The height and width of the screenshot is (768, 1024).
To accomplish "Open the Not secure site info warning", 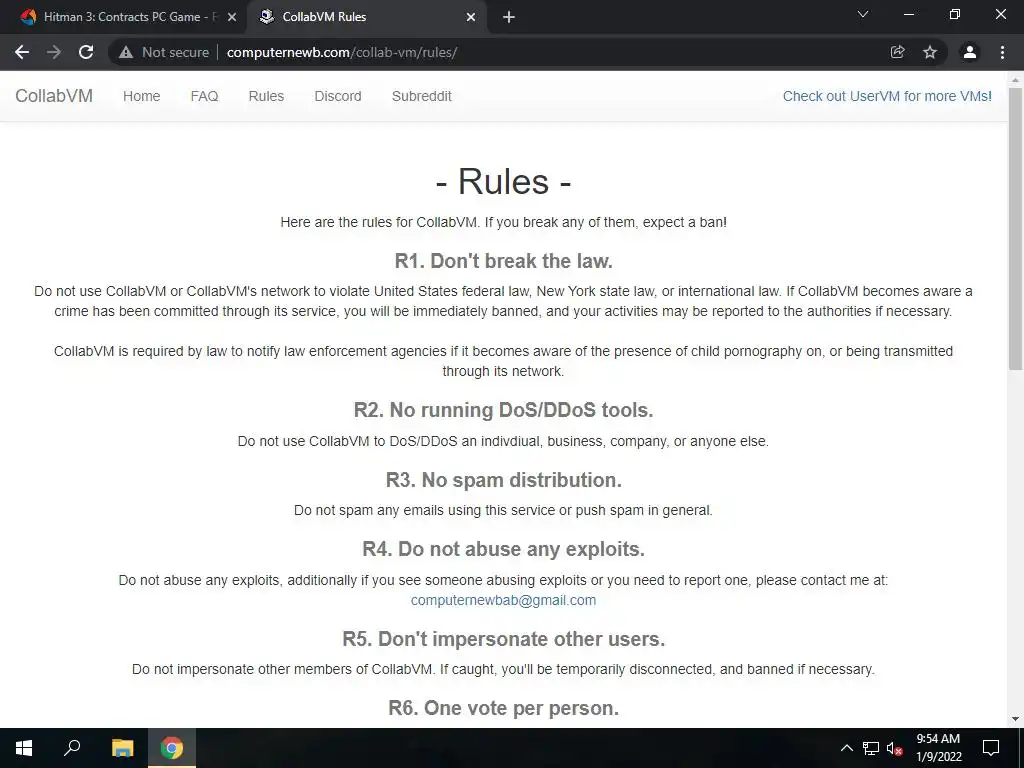I will coord(164,52).
